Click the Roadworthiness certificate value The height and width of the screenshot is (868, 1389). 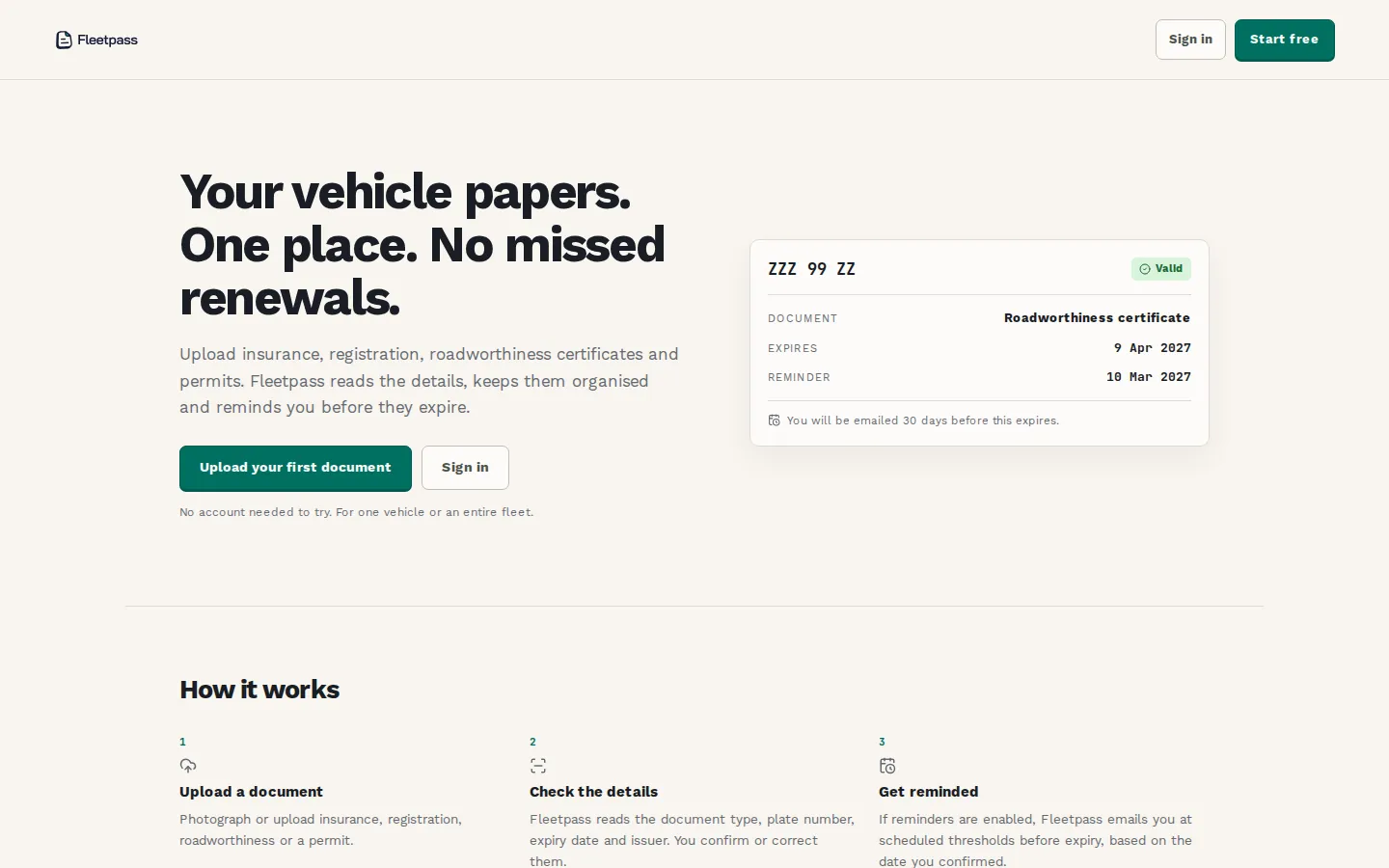tap(1097, 318)
